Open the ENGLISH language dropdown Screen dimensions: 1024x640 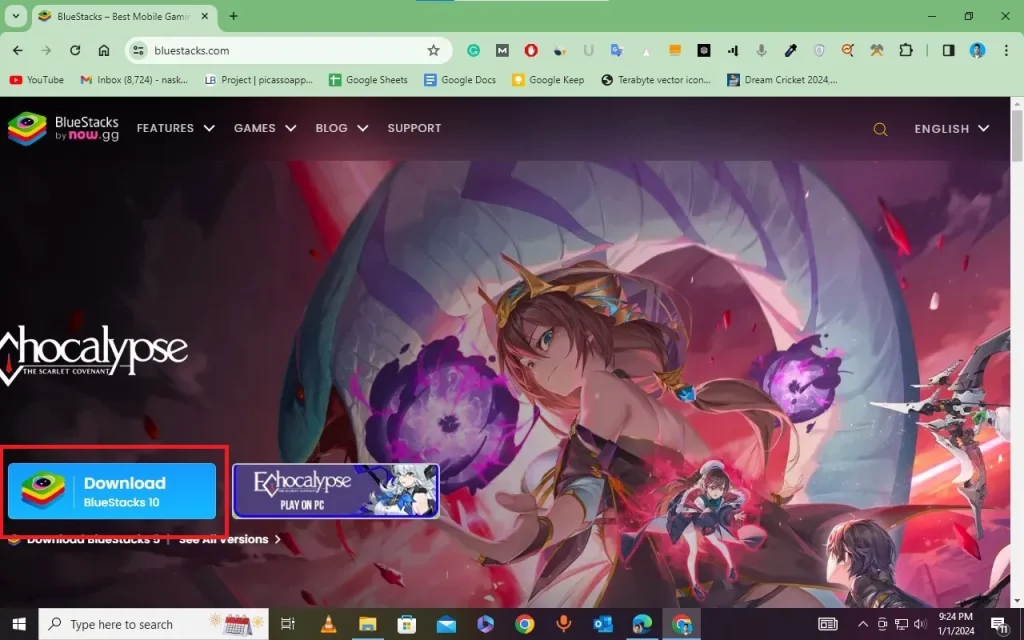(x=952, y=129)
